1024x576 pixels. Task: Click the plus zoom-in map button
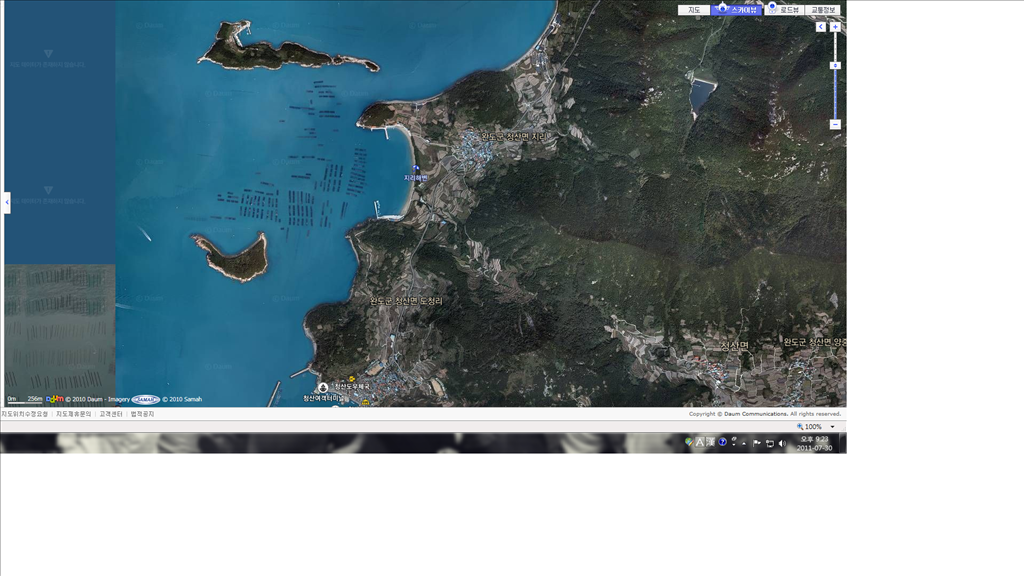[835, 27]
